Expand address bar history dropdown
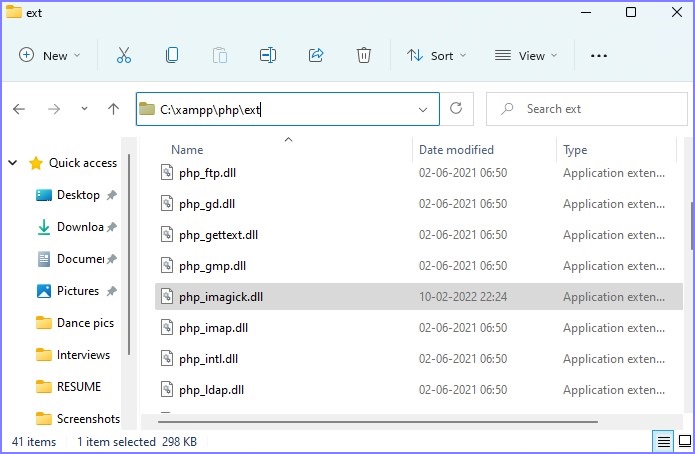 click(422, 109)
